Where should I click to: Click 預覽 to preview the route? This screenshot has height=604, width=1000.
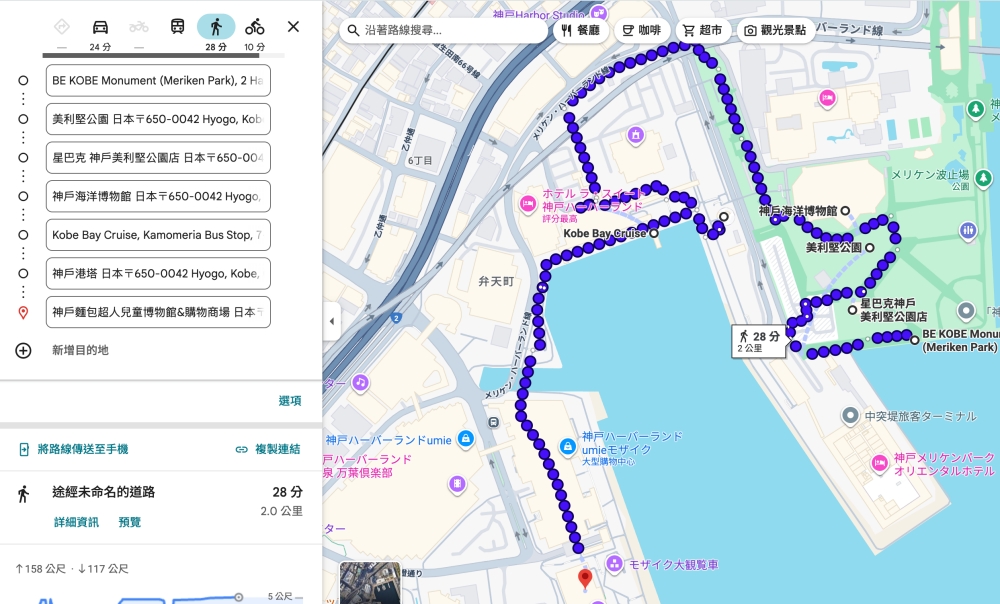click(129, 521)
